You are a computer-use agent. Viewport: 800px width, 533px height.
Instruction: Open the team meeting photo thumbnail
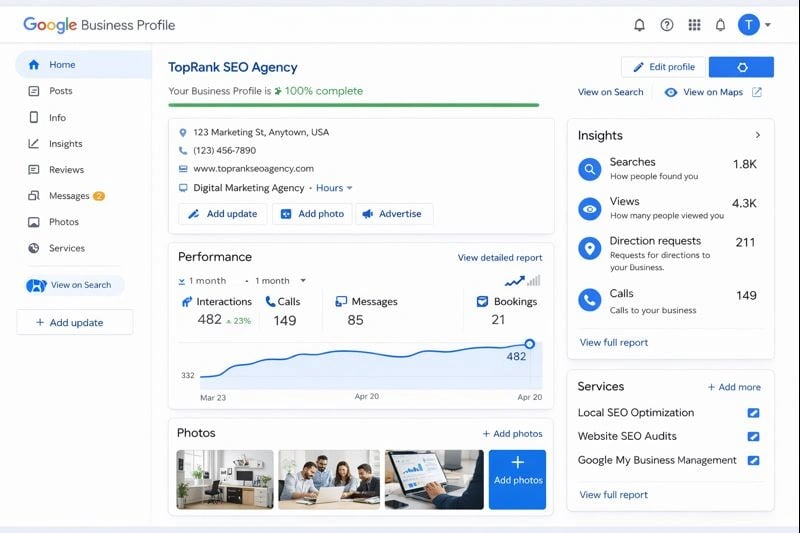(x=329, y=479)
